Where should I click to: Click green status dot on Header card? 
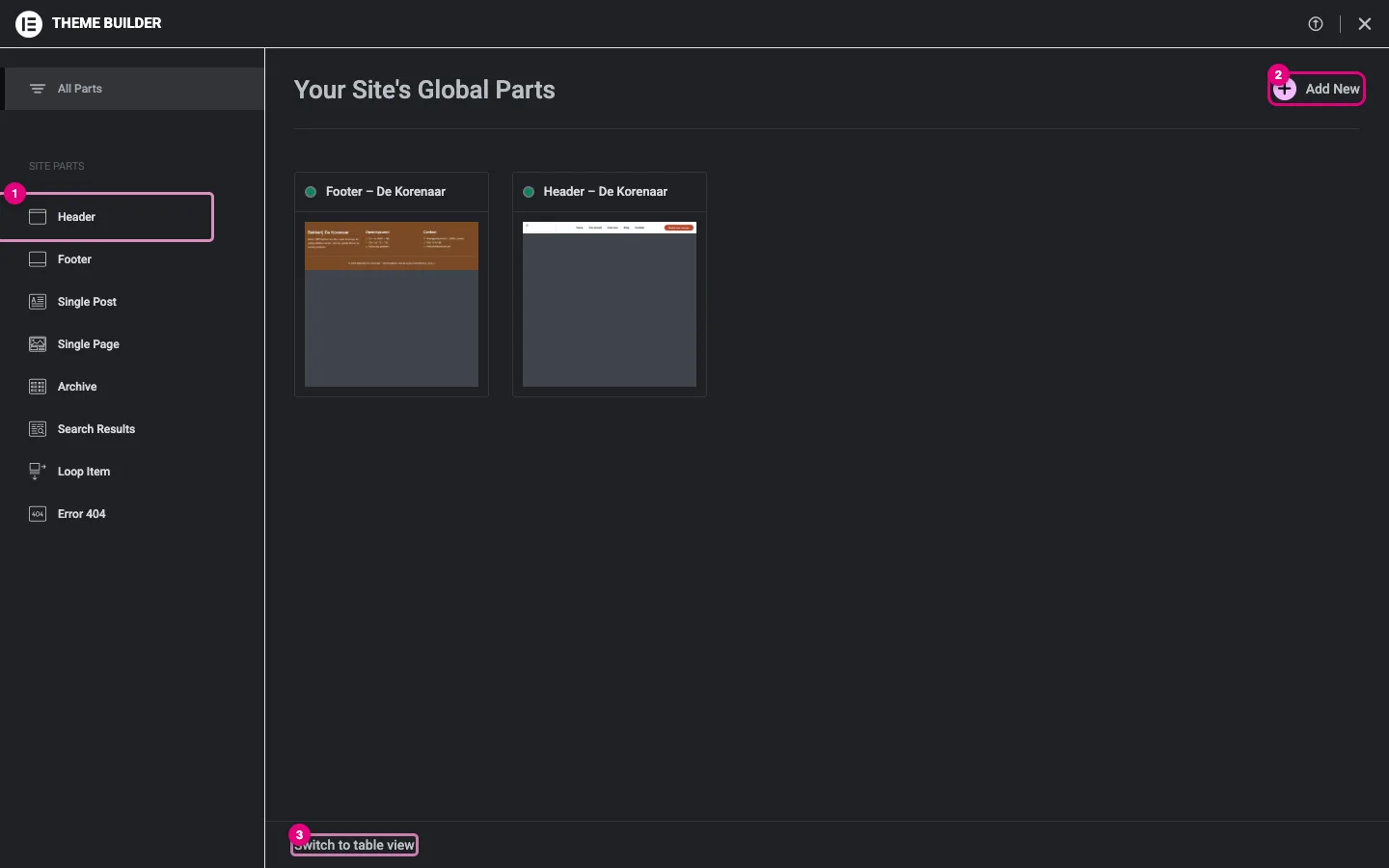point(529,192)
